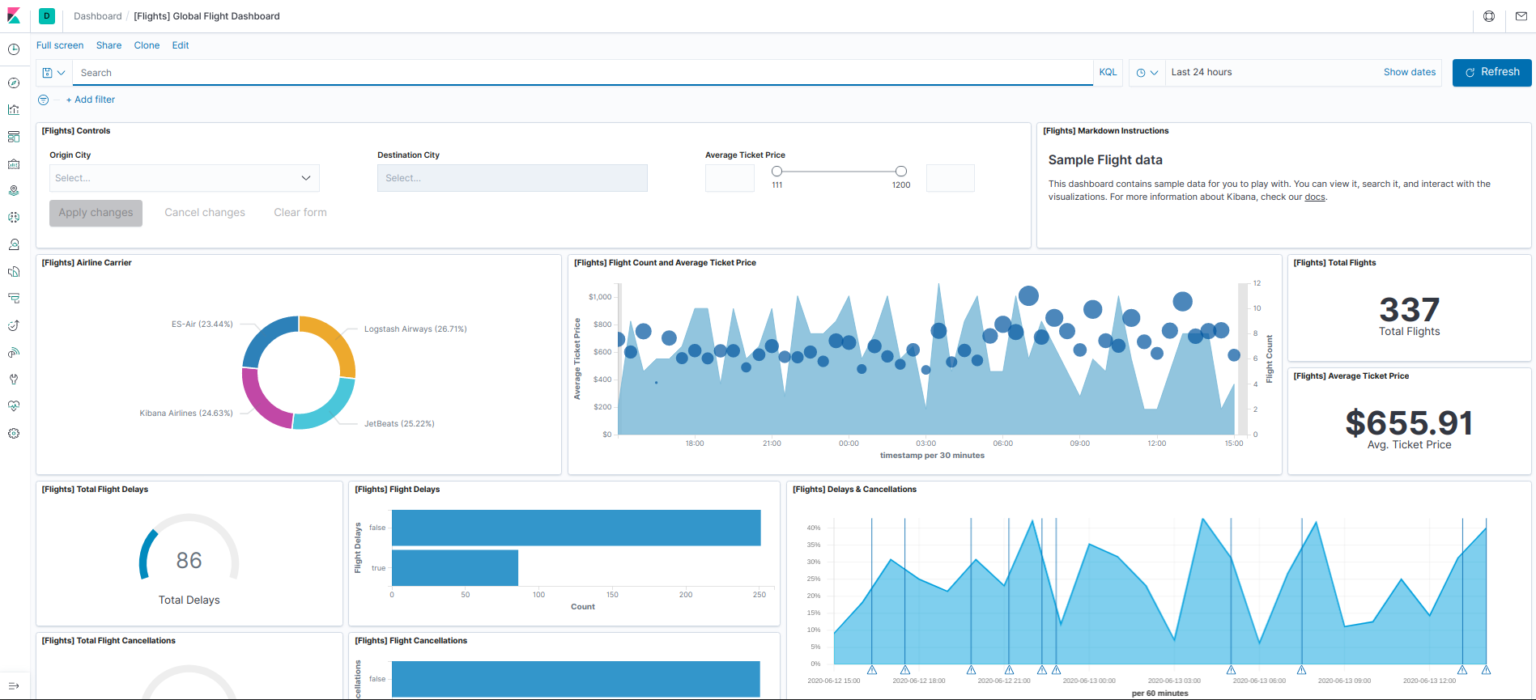1536x700 pixels.
Task: Toggle the KQL query language switch
Action: coord(1107,71)
